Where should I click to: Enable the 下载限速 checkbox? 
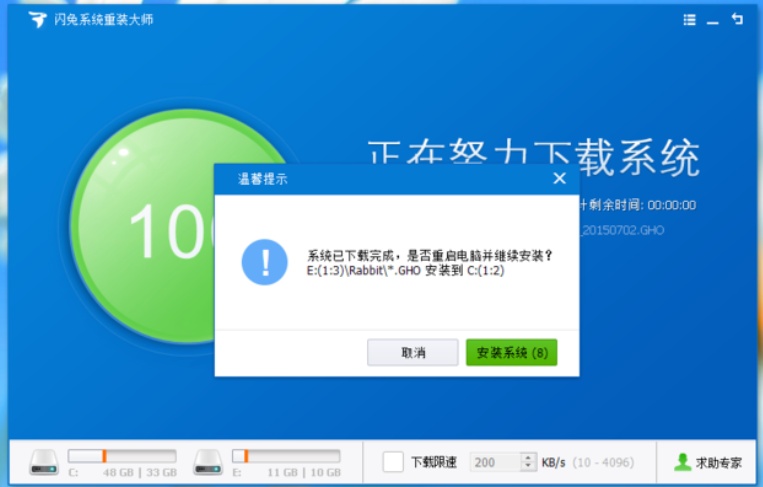(x=393, y=462)
